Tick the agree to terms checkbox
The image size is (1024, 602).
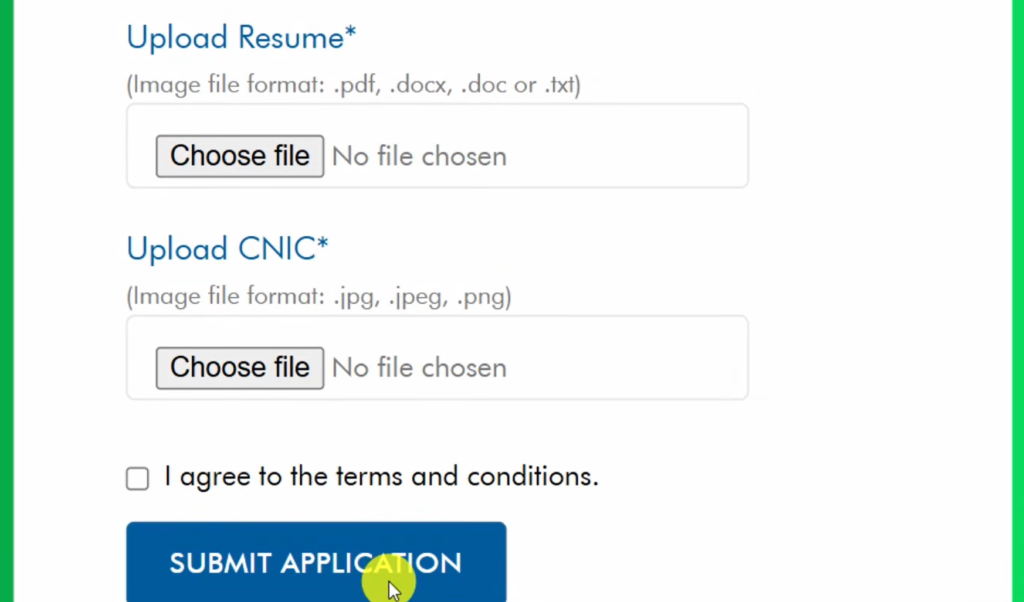tap(138, 478)
